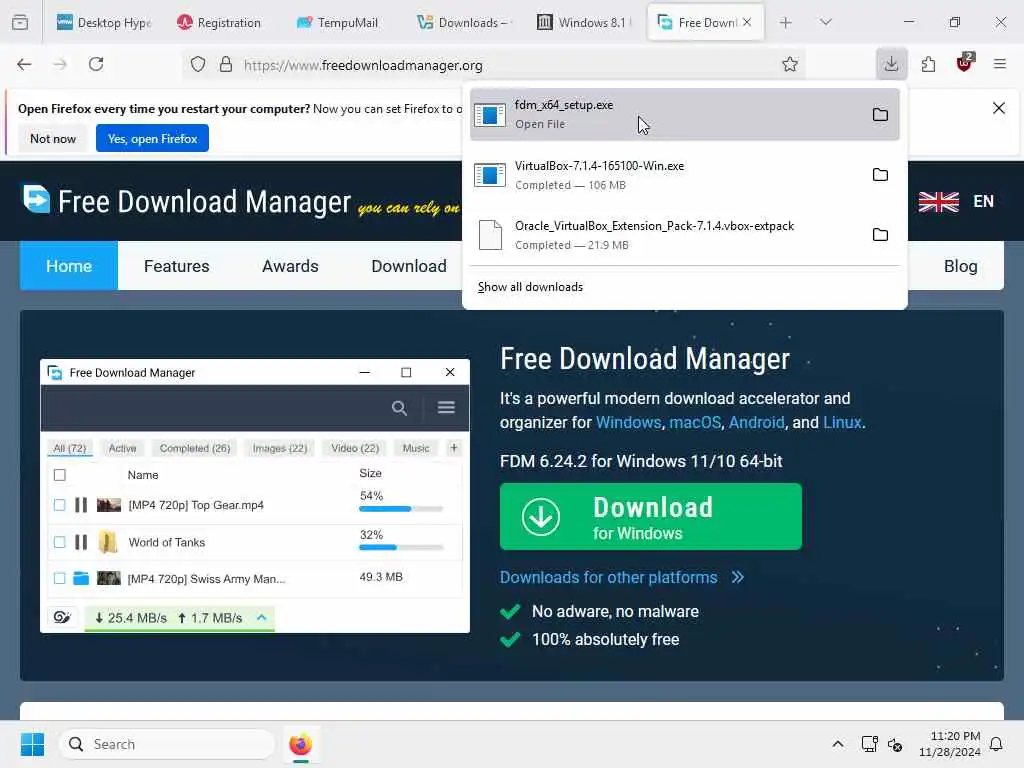The image size is (1024, 768).
Task: Click the UK flag language icon
Action: [938, 202]
